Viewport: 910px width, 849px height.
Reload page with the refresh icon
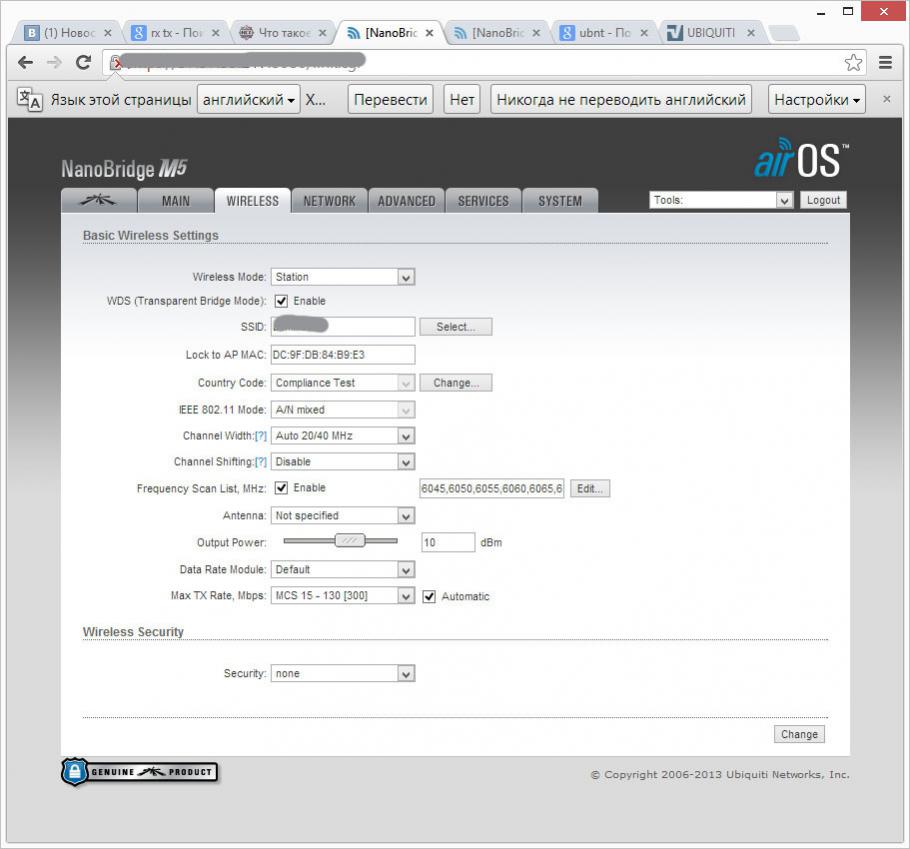click(x=83, y=63)
